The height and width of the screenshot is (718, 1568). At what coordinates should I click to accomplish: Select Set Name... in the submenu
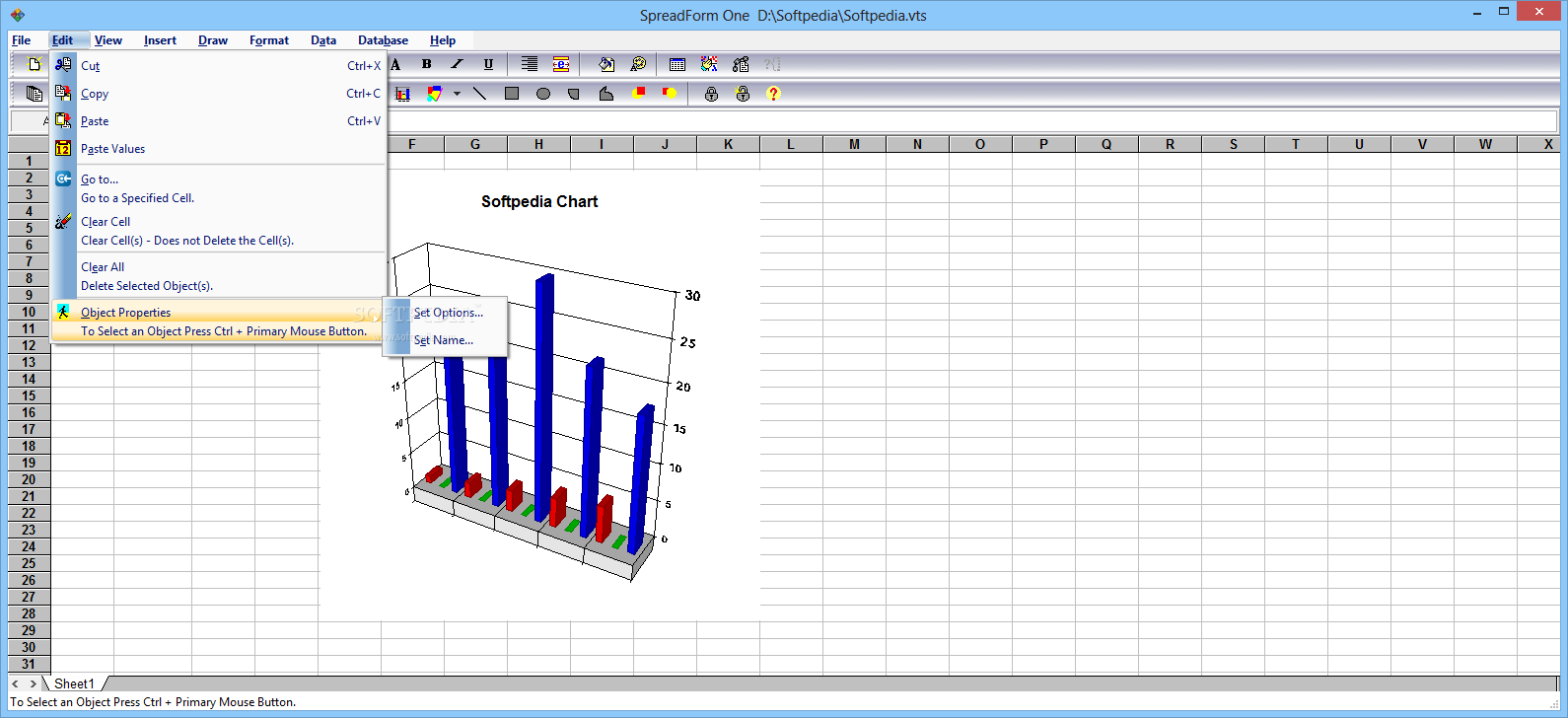[x=446, y=340]
